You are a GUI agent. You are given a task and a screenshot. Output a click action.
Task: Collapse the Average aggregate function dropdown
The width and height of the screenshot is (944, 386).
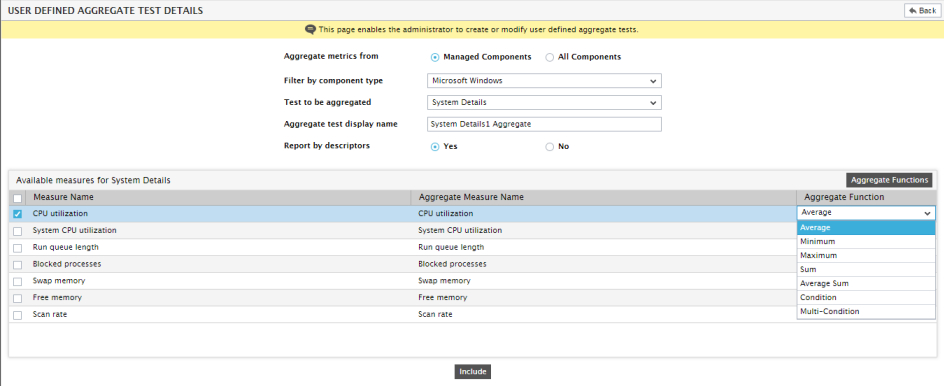[x=866, y=213]
